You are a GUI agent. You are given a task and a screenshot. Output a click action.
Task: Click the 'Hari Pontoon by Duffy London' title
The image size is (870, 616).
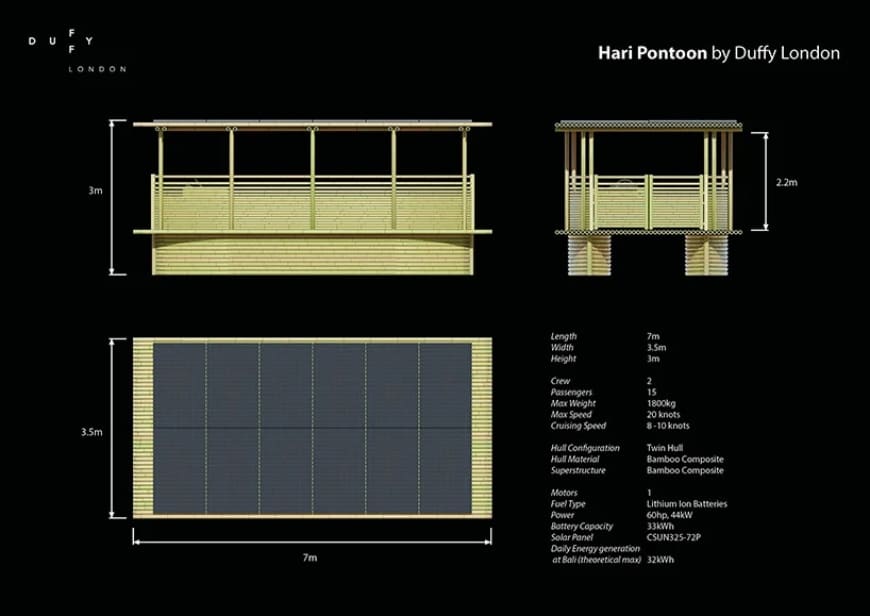pyautogui.click(x=719, y=53)
